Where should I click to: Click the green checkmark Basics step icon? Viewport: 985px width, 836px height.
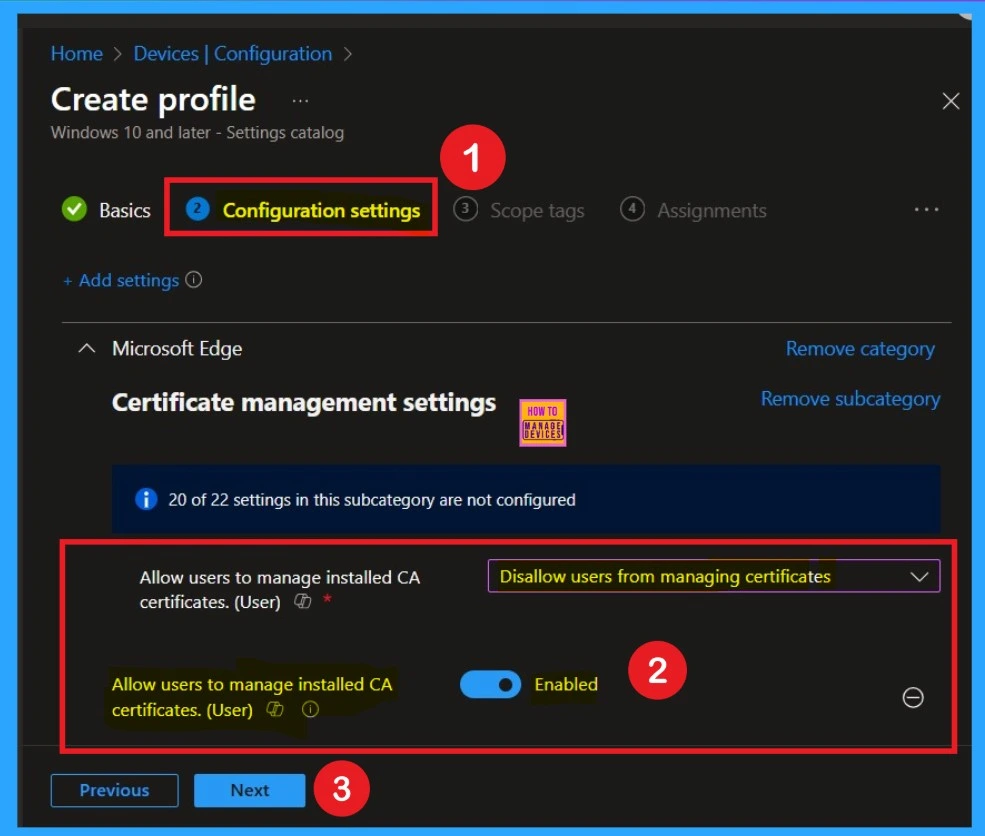coord(74,209)
